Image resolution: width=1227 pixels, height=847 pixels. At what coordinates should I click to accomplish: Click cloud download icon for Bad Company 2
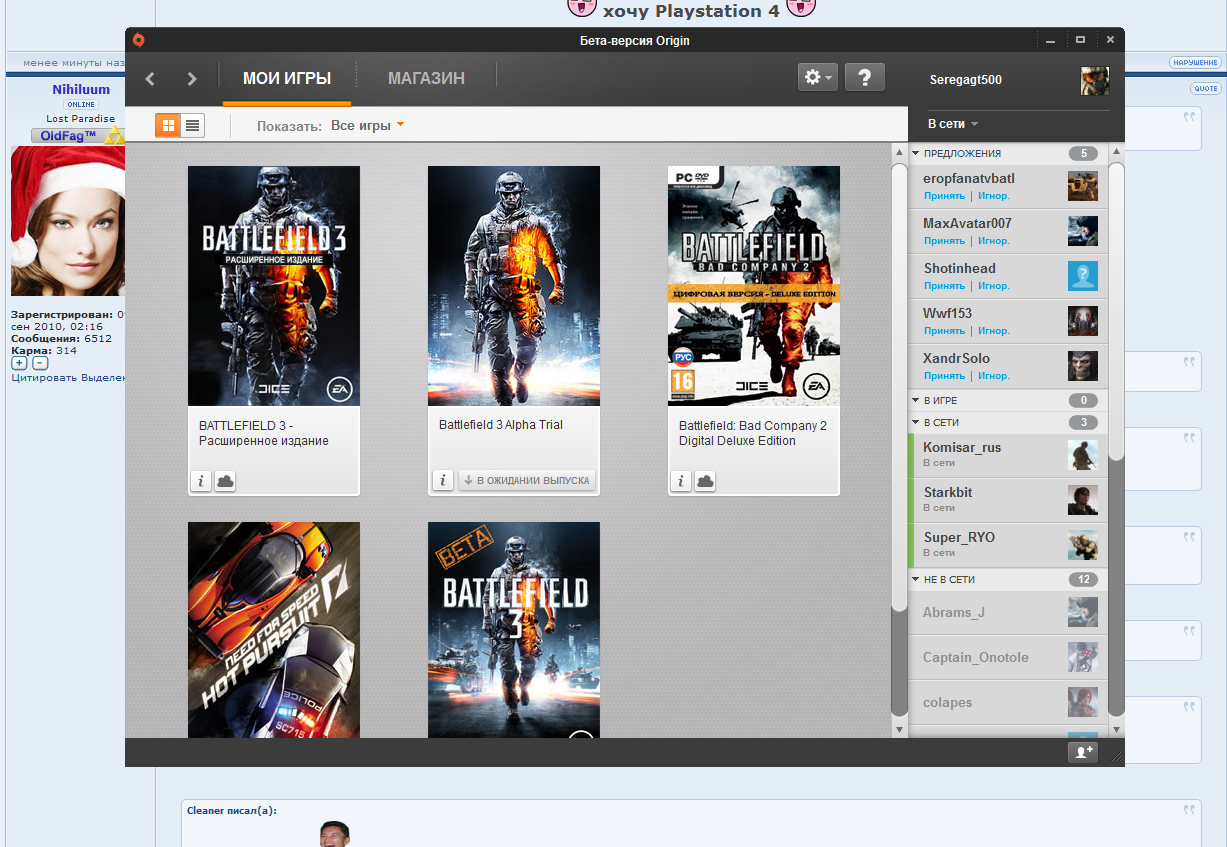coord(706,481)
